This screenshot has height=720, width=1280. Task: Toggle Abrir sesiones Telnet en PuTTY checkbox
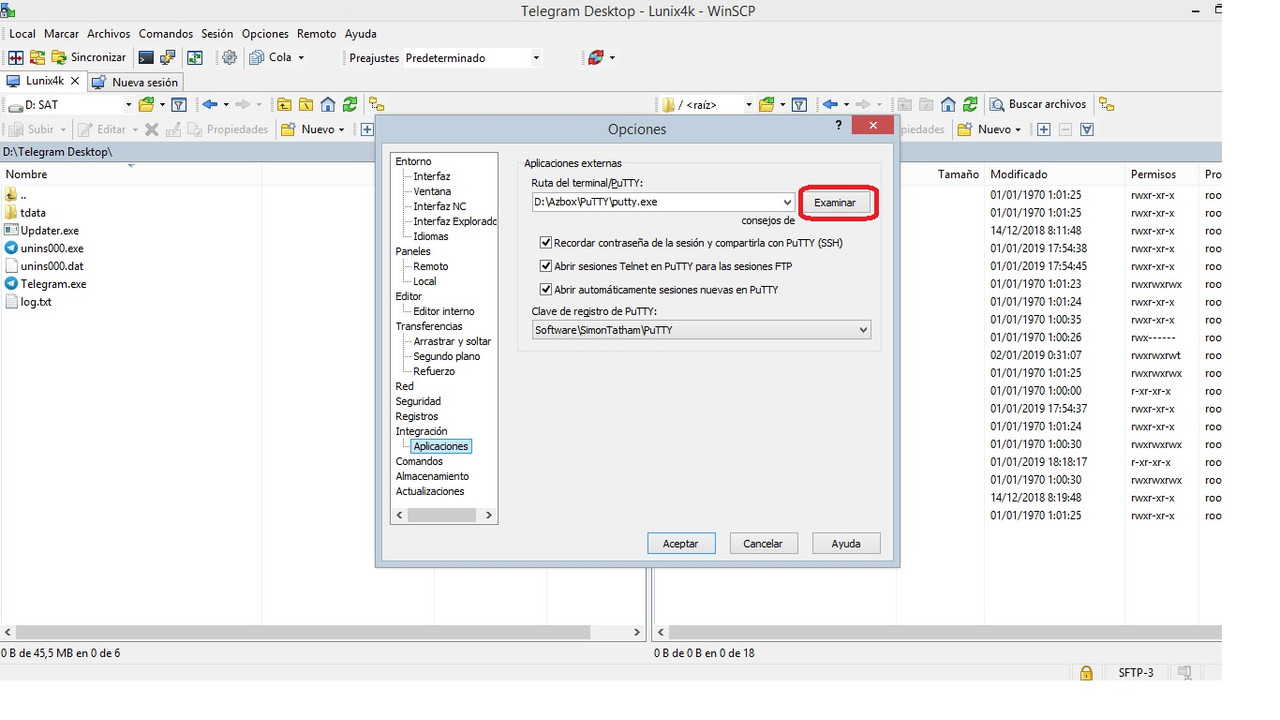[x=546, y=266]
